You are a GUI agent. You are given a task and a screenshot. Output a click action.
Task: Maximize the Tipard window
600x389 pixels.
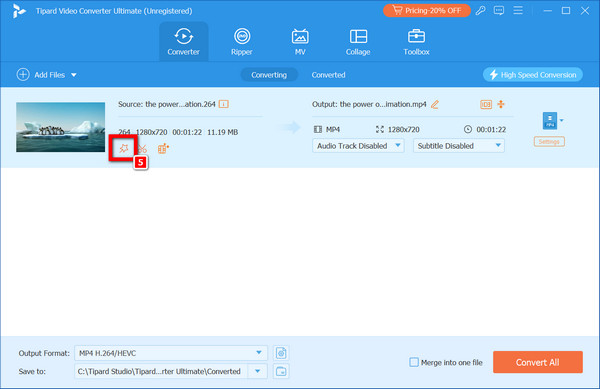pos(566,11)
